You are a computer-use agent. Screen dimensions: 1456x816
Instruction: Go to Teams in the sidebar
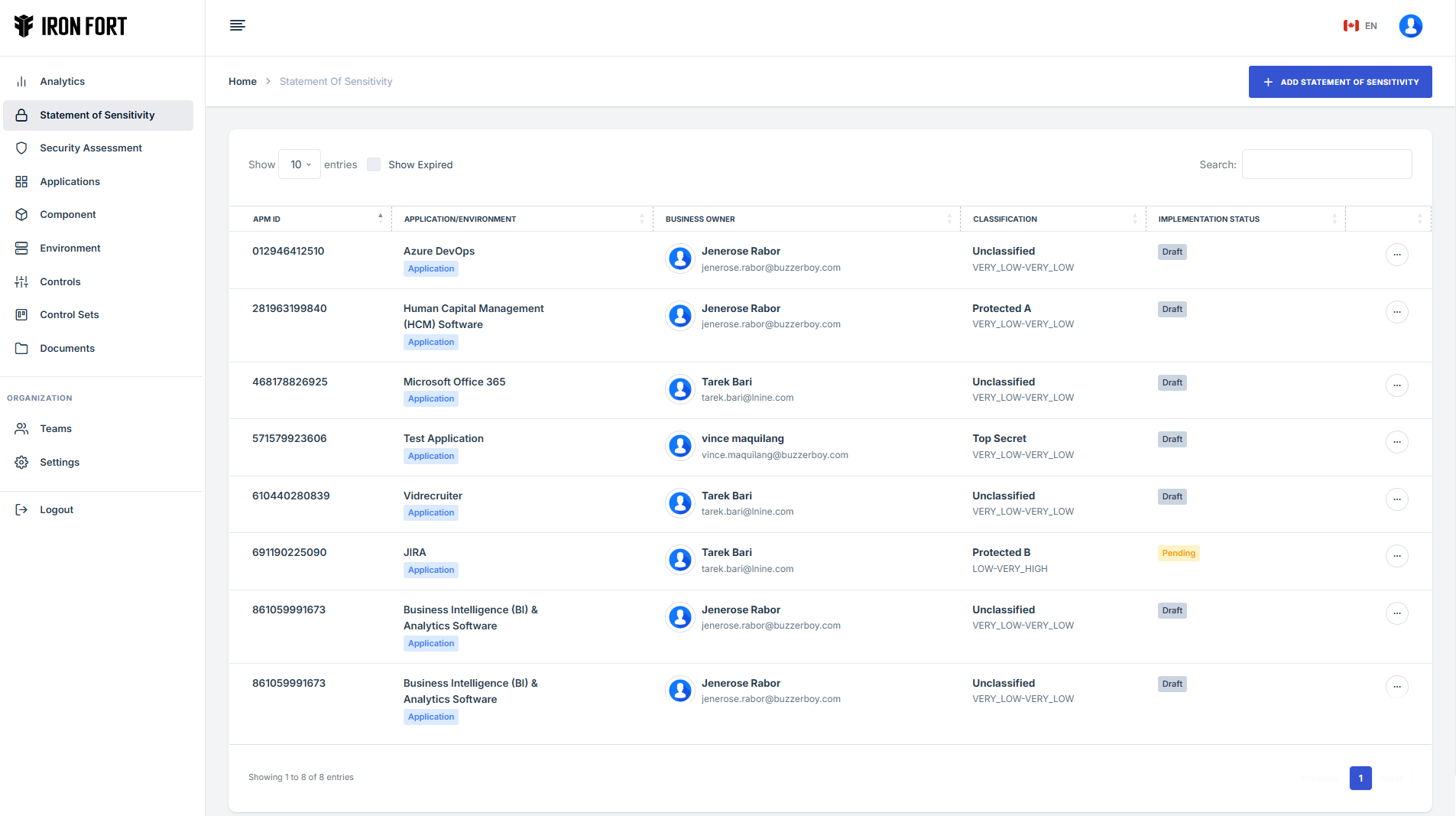[56, 429]
